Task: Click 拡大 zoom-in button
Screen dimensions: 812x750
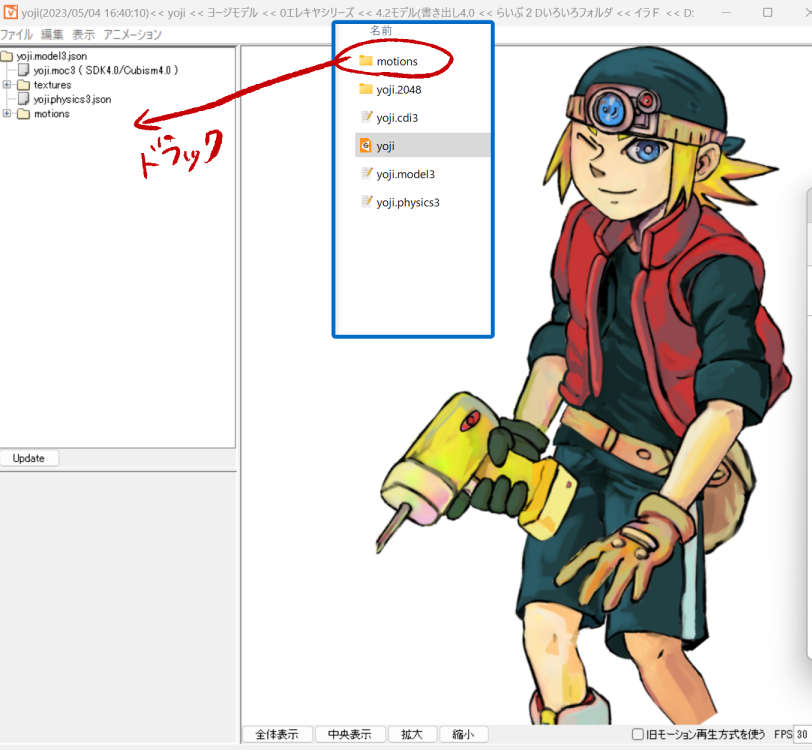Action: coord(412,734)
